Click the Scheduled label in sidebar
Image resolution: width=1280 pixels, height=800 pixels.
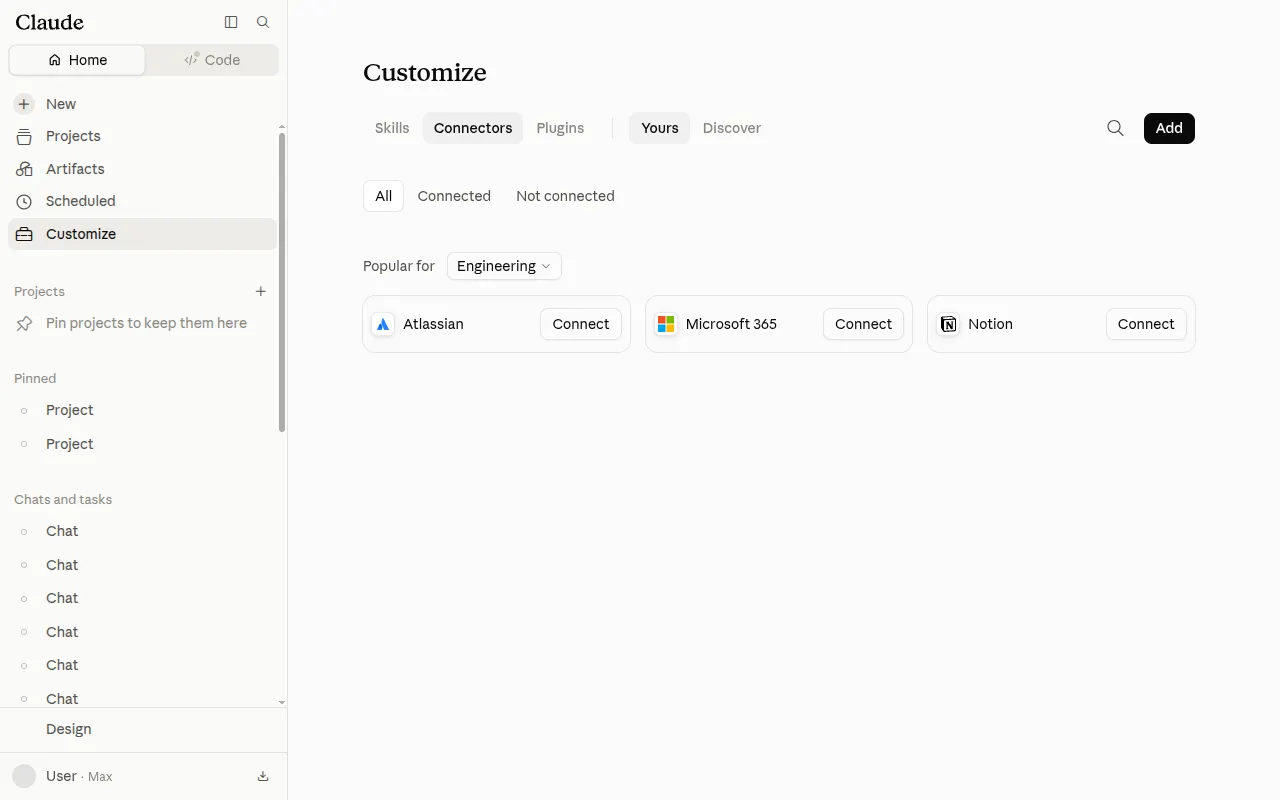(81, 201)
